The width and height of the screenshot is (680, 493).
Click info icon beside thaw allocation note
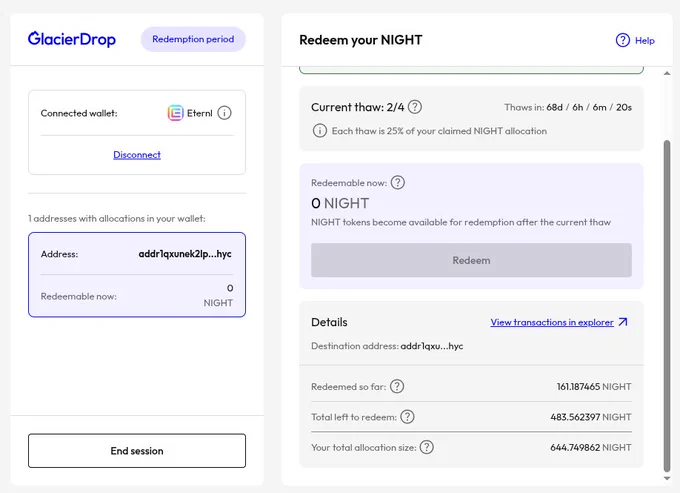click(320, 131)
